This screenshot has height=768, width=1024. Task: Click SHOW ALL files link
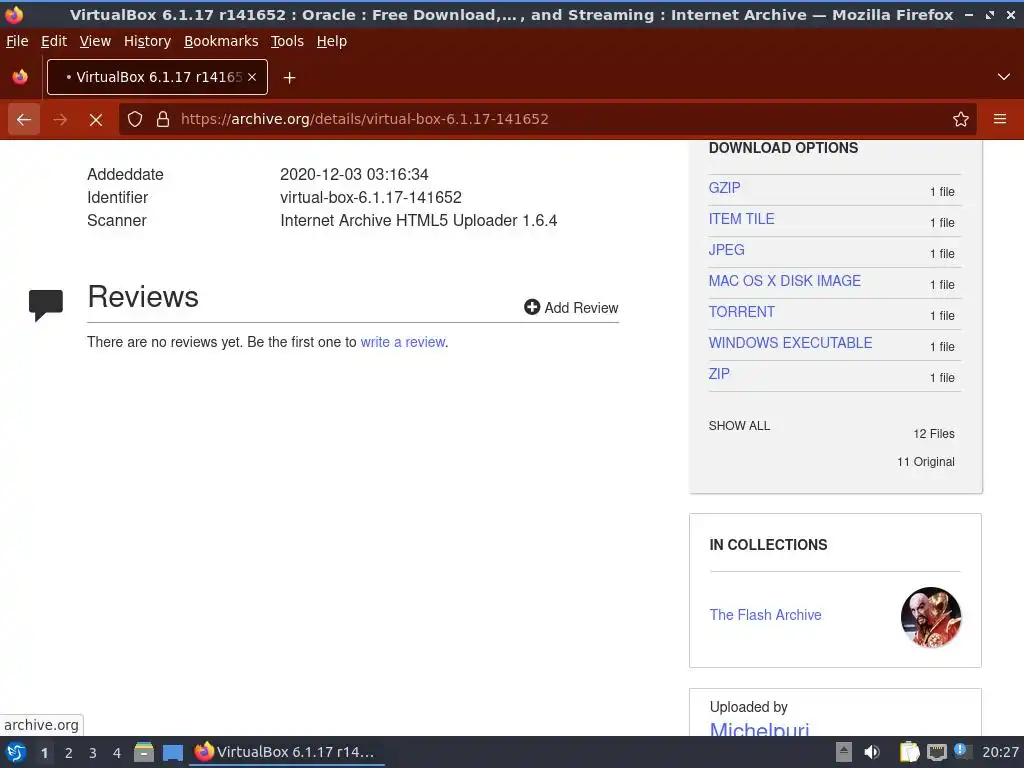(739, 426)
